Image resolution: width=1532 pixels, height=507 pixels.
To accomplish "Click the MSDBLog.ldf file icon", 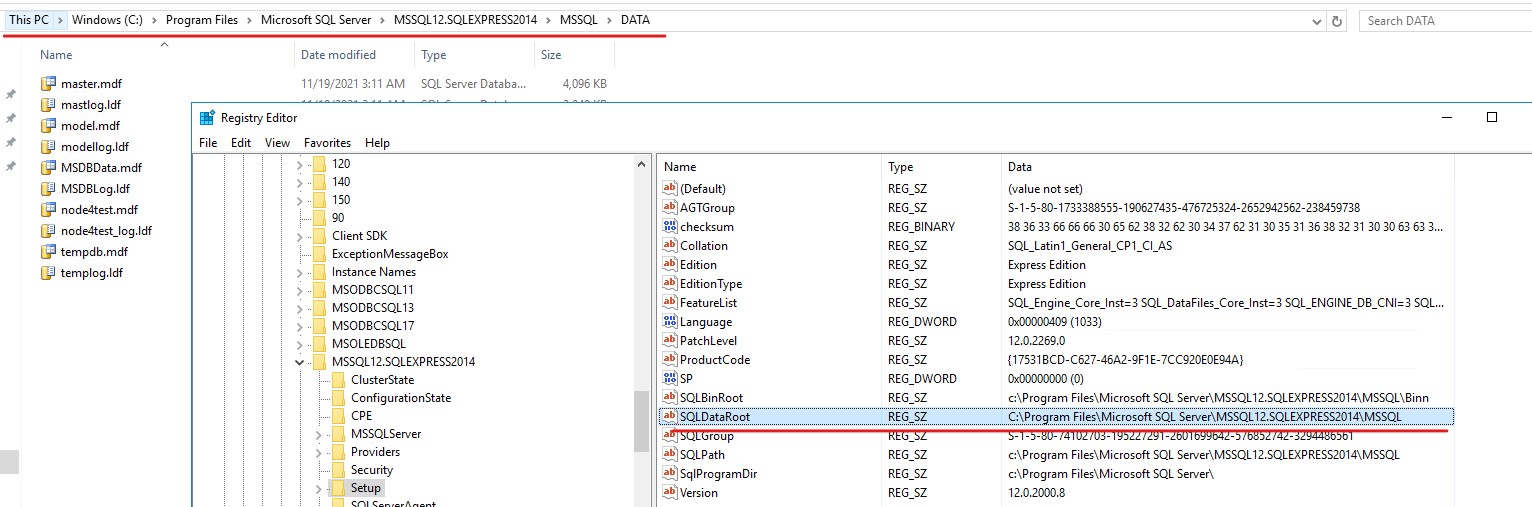I will (x=47, y=189).
